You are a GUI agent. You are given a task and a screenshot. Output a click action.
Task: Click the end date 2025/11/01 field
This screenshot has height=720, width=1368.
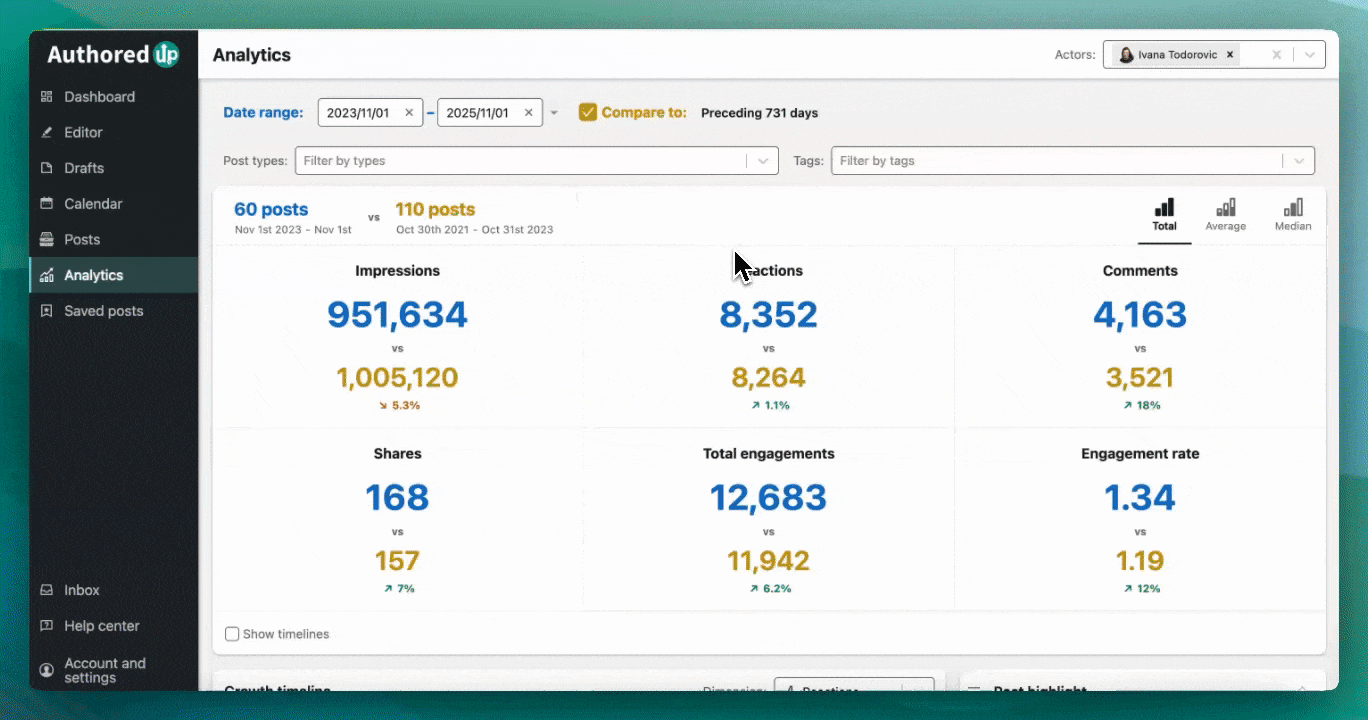click(x=478, y=113)
